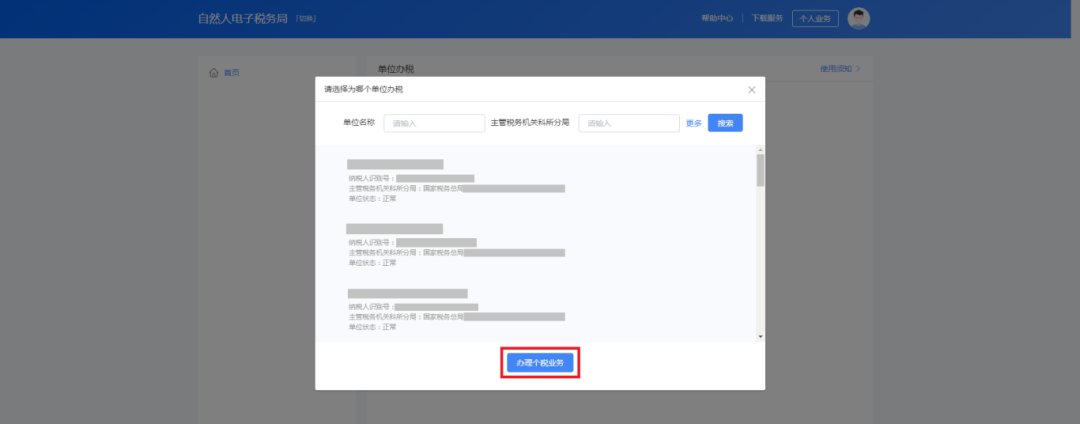
Task: Focus the 单位名称 input field
Action: pyautogui.click(x=434, y=123)
